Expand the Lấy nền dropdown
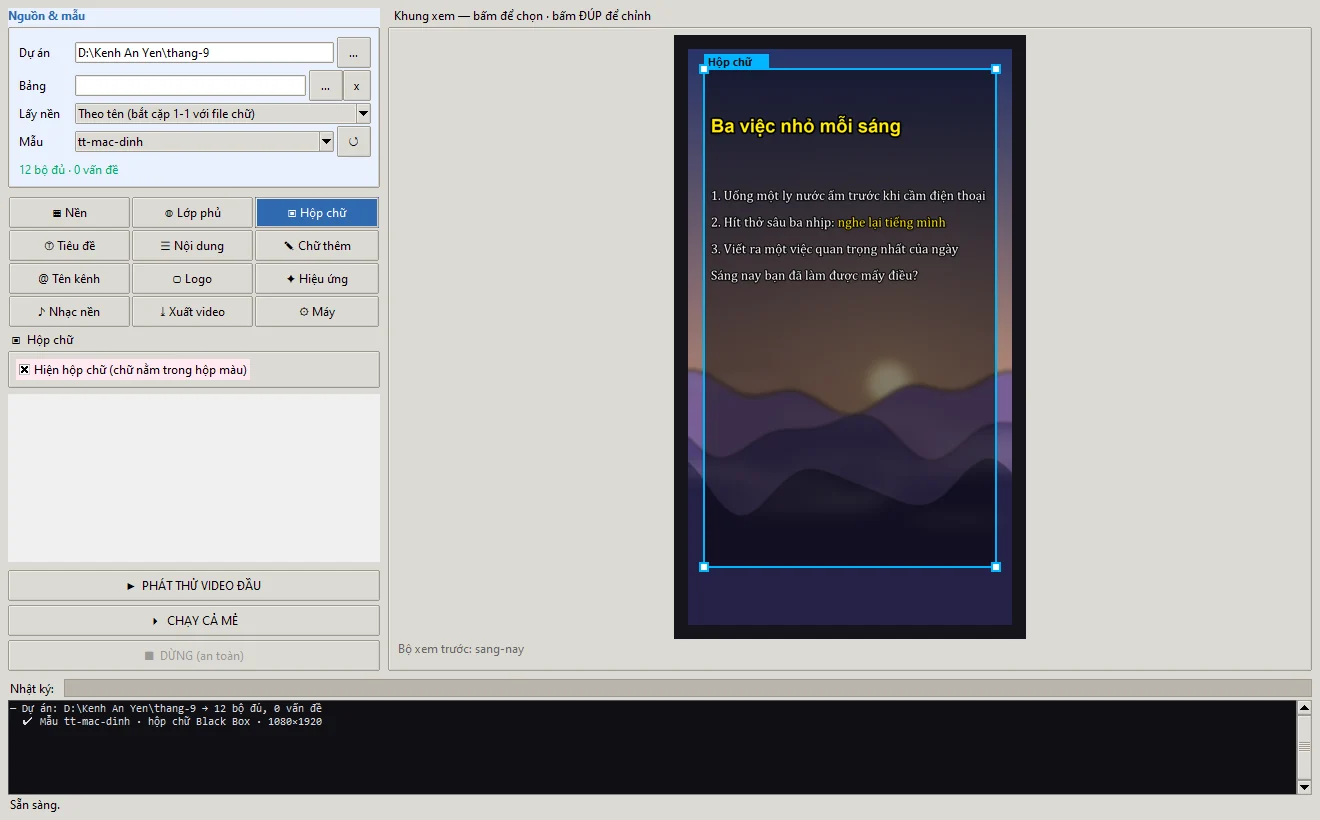 click(363, 114)
